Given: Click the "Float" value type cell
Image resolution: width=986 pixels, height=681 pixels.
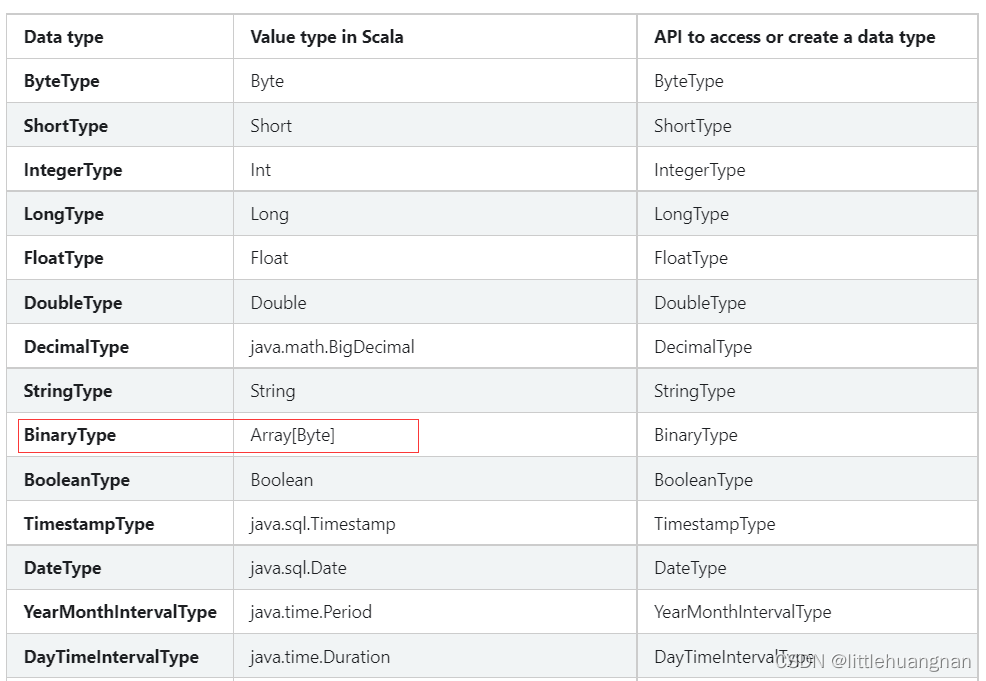Looking at the screenshot, I should [270, 258].
